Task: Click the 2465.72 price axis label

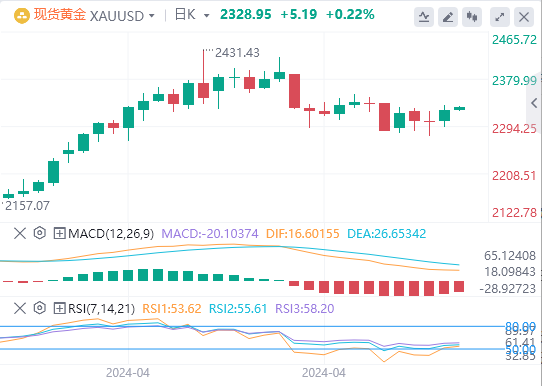Action: click(514, 40)
